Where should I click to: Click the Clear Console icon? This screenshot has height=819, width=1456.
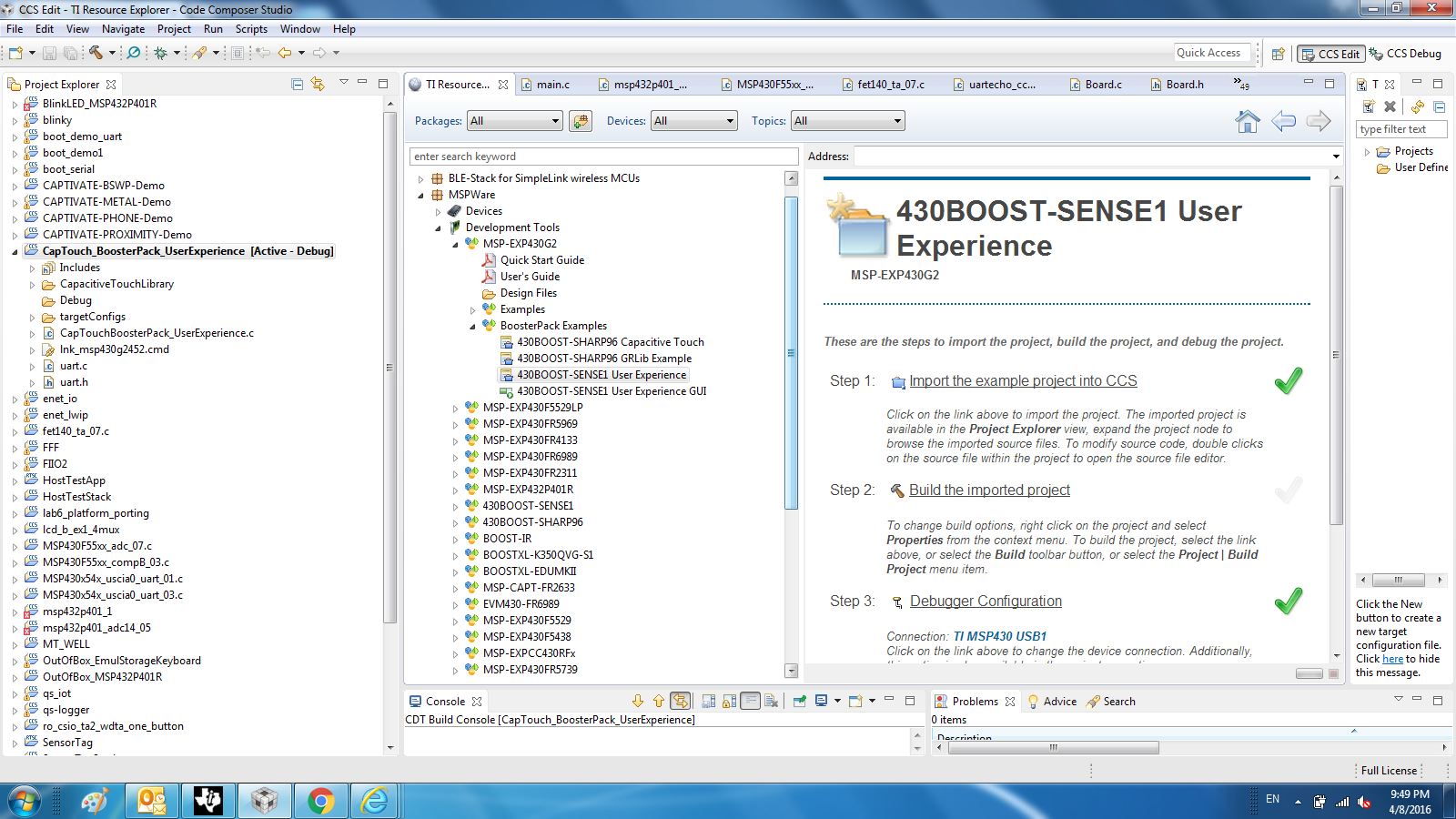pos(771,701)
